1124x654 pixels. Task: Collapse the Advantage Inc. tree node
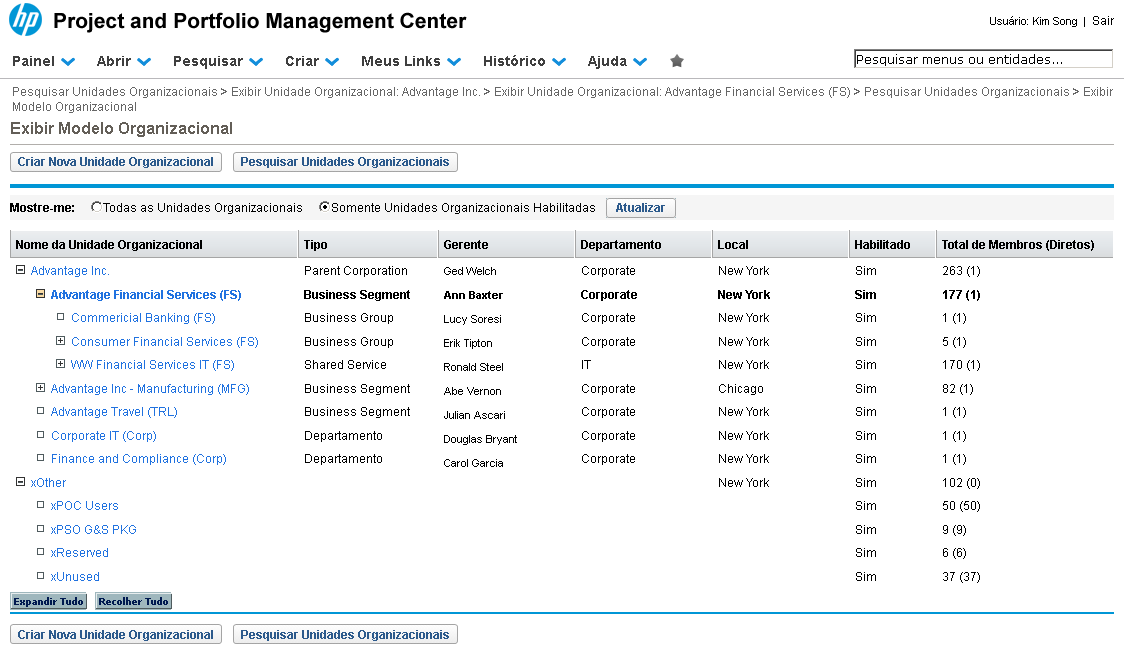click(x=20, y=271)
